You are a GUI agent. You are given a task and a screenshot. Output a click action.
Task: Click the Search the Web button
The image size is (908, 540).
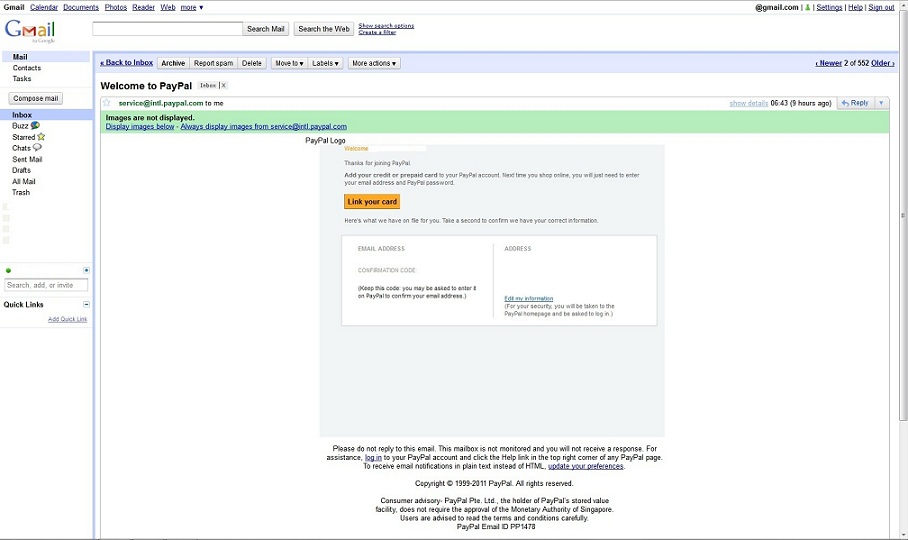click(x=324, y=29)
